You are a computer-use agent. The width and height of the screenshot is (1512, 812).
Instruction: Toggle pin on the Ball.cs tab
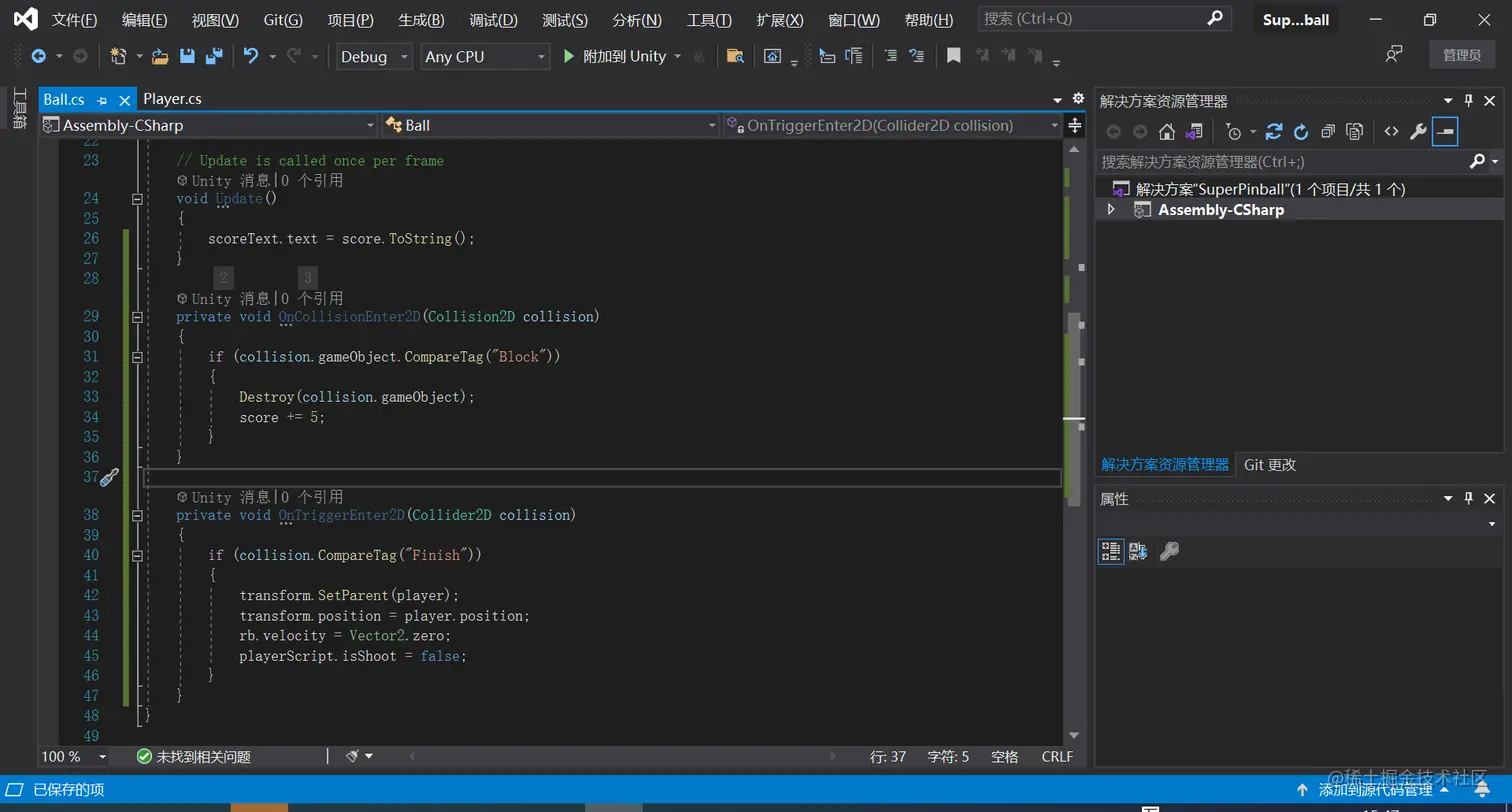tap(102, 100)
